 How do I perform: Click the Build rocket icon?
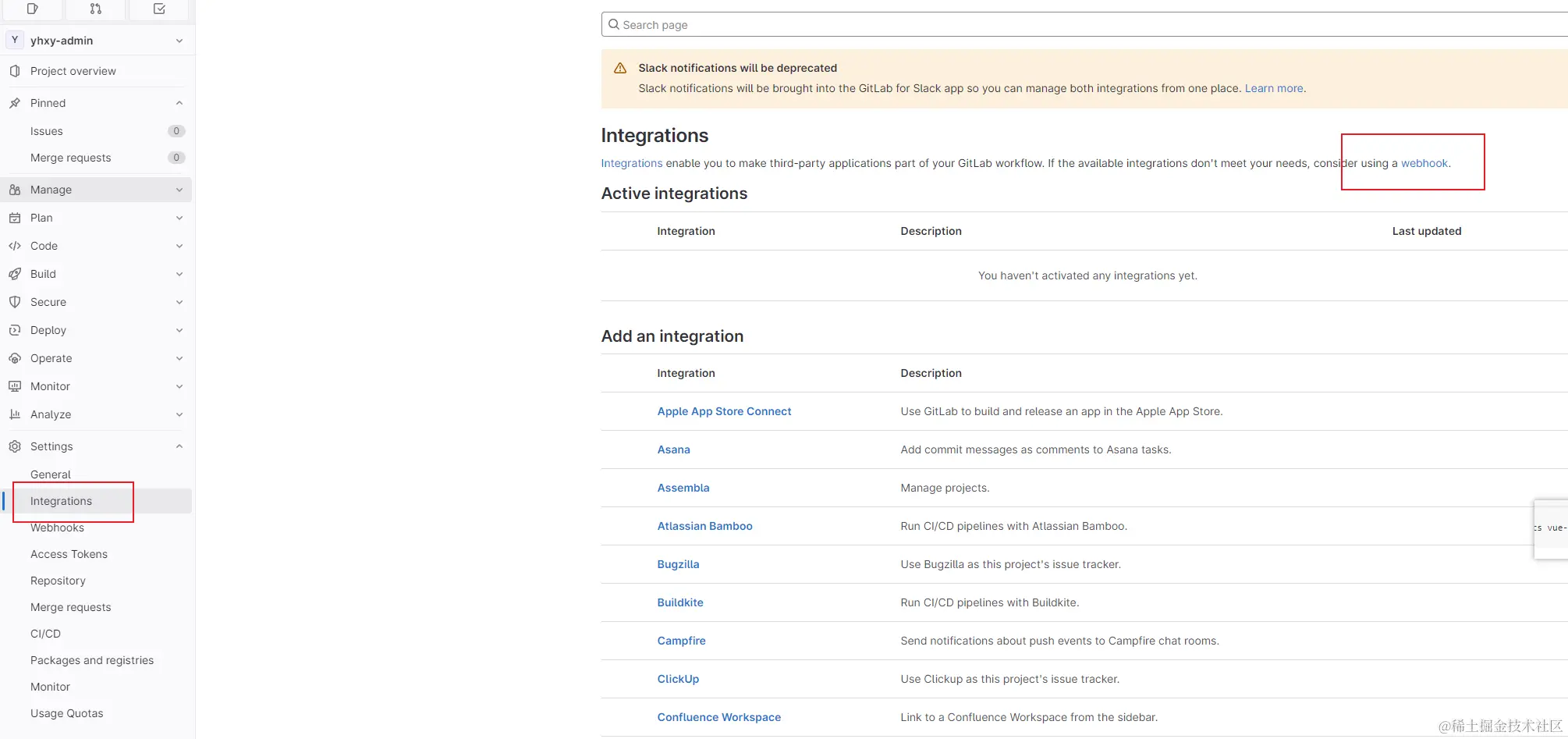click(x=15, y=274)
